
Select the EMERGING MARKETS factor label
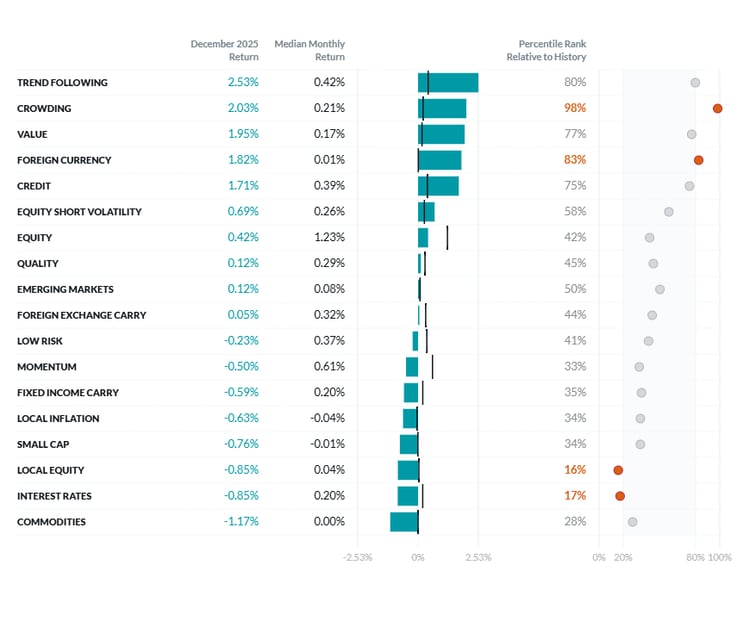click(x=65, y=289)
